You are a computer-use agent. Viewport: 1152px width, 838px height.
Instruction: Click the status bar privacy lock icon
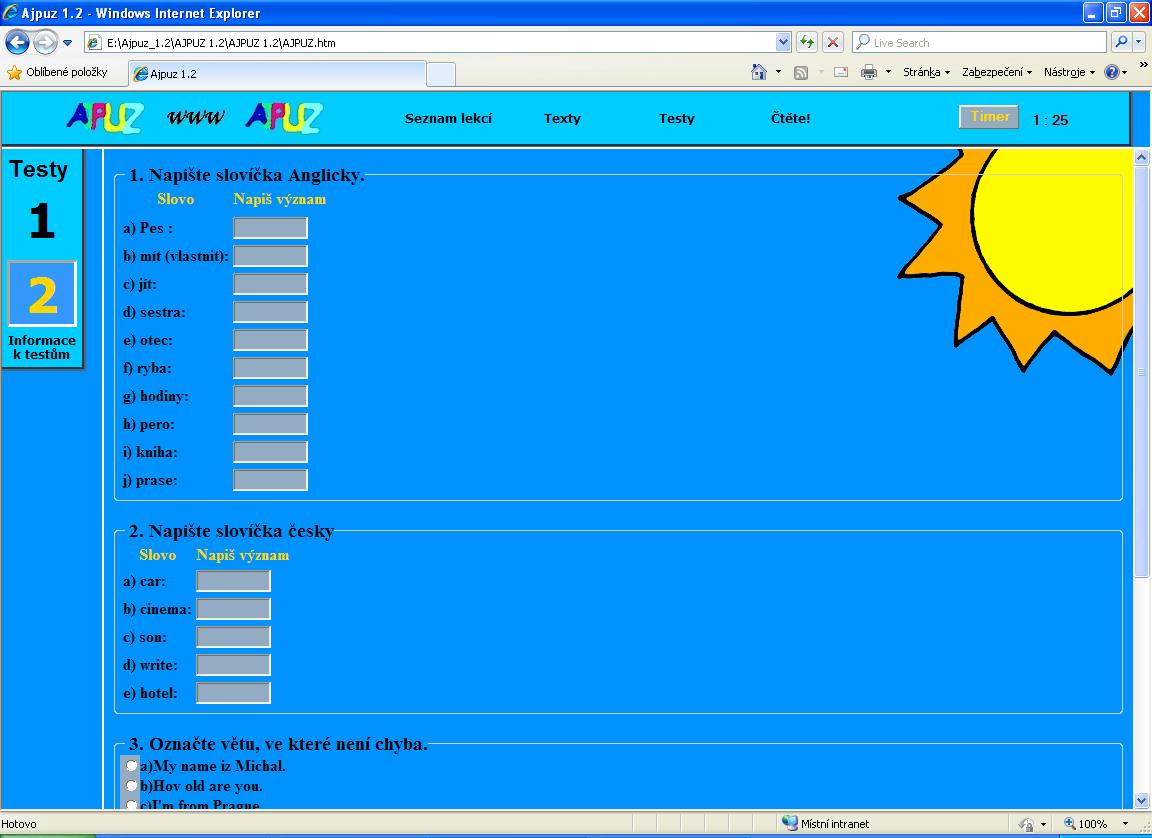(x=1027, y=824)
